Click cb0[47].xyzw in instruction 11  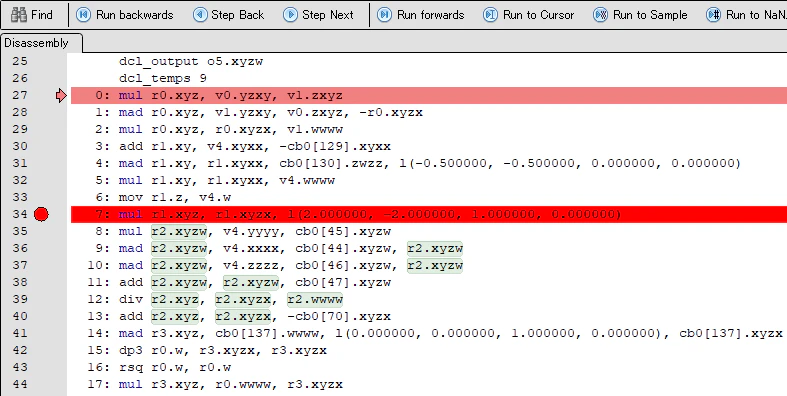(x=343, y=283)
